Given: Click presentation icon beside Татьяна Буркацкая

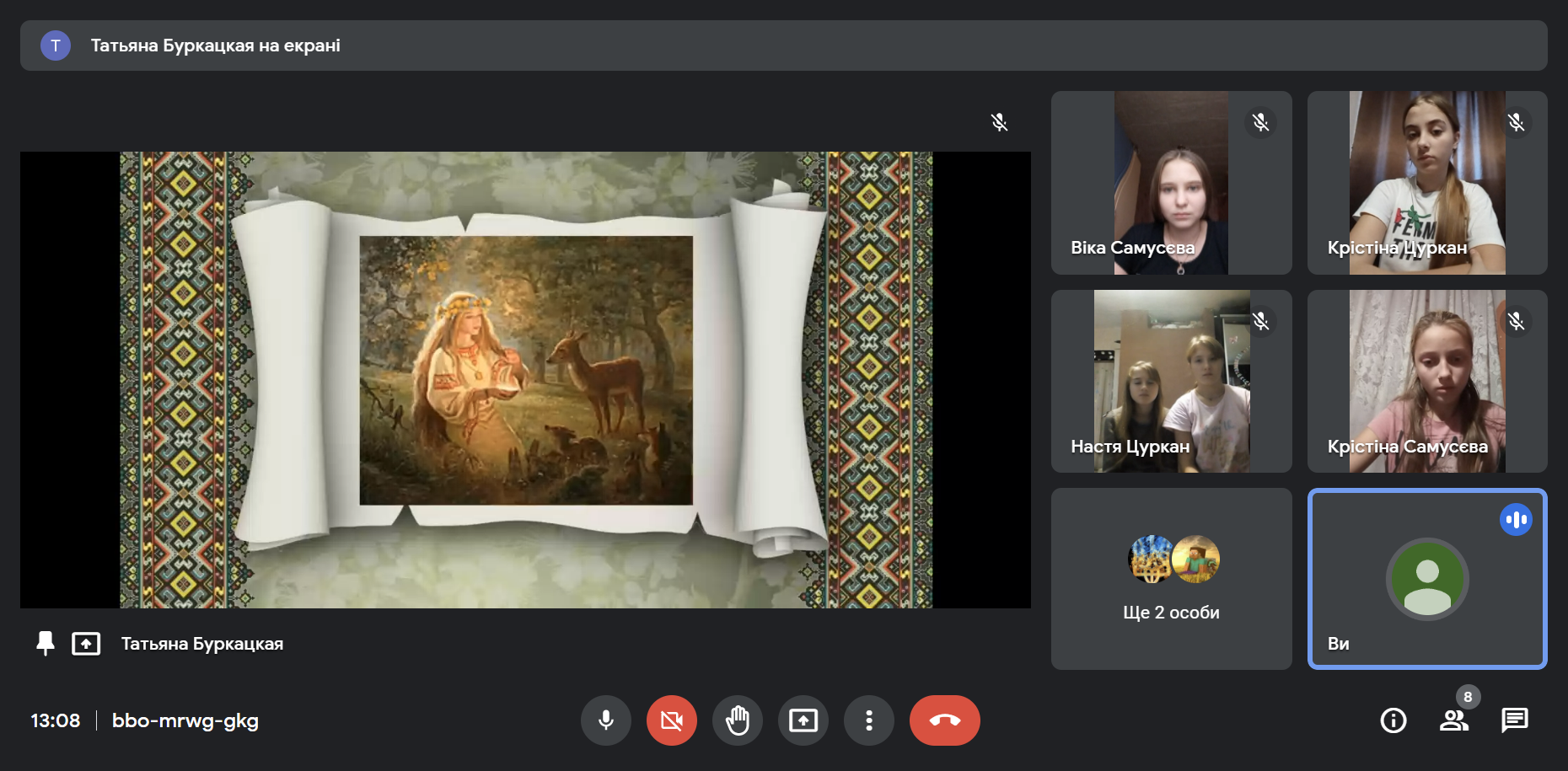Looking at the screenshot, I should tap(86, 644).
